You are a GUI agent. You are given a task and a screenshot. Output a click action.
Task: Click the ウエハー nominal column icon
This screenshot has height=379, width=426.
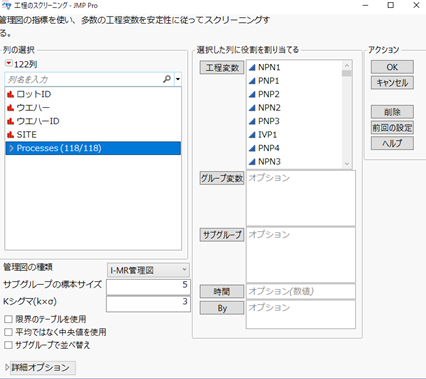point(10,108)
